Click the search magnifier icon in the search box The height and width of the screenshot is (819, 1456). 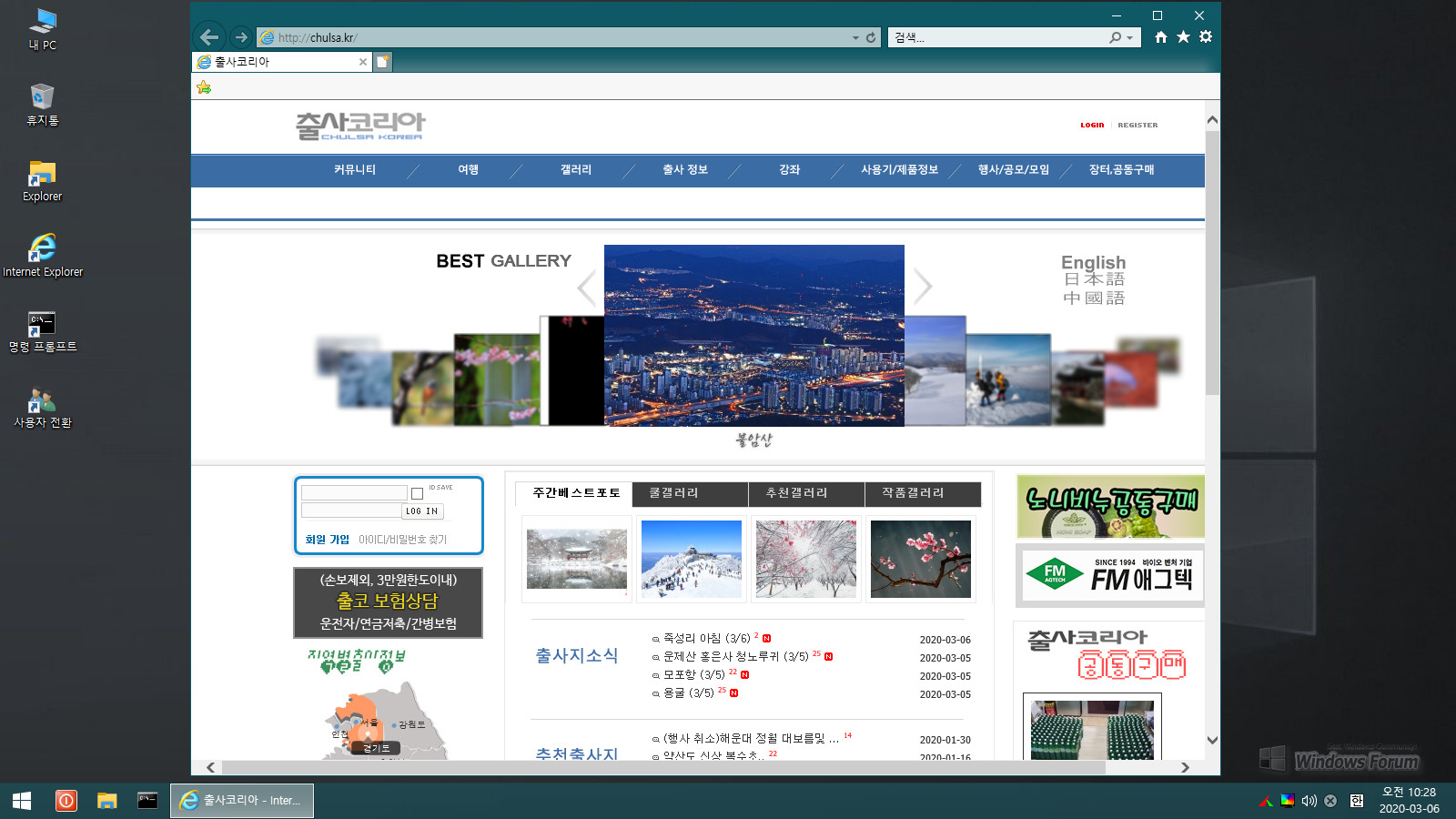1115,37
